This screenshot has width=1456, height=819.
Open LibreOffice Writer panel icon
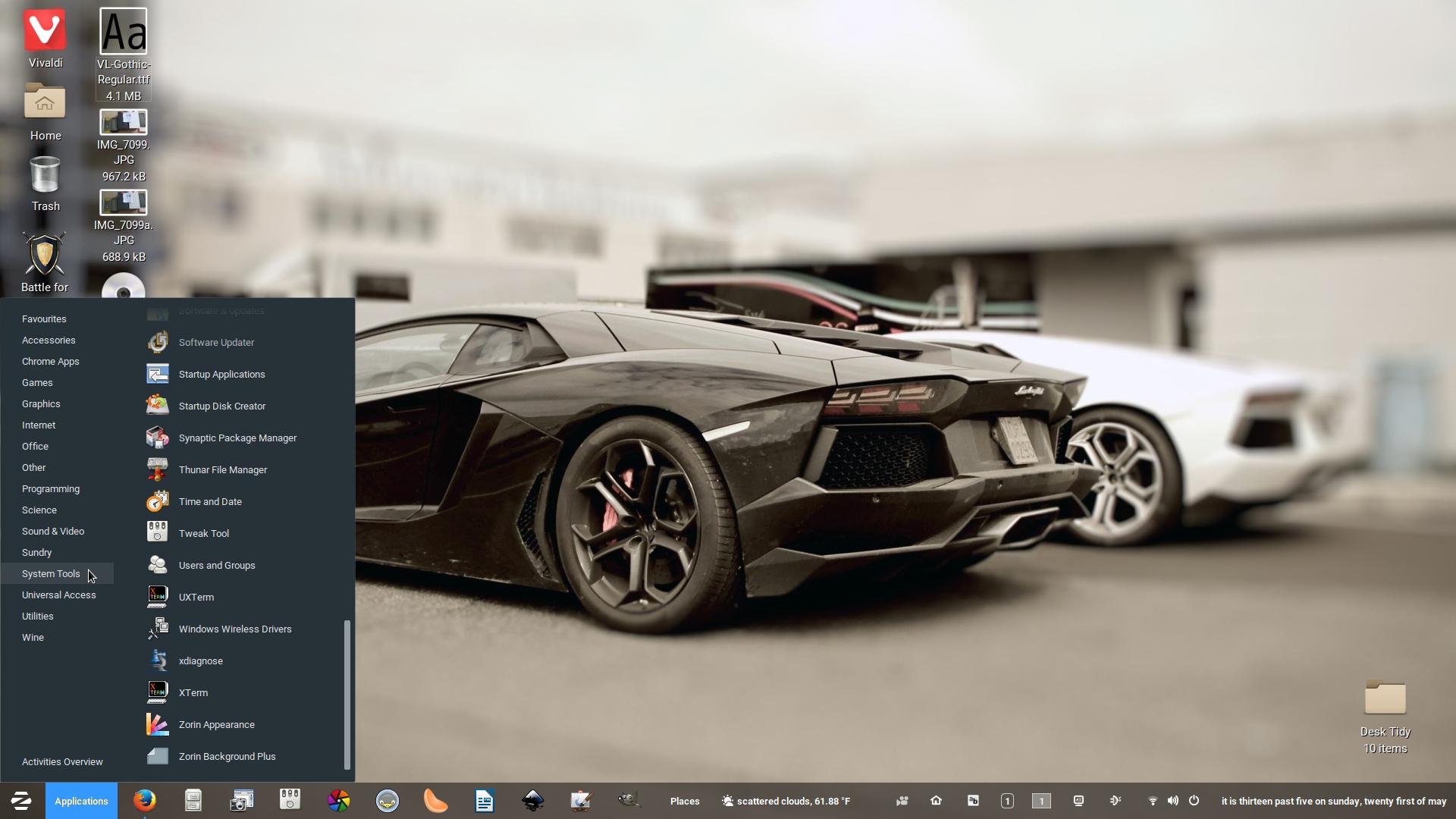coord(484,800)
